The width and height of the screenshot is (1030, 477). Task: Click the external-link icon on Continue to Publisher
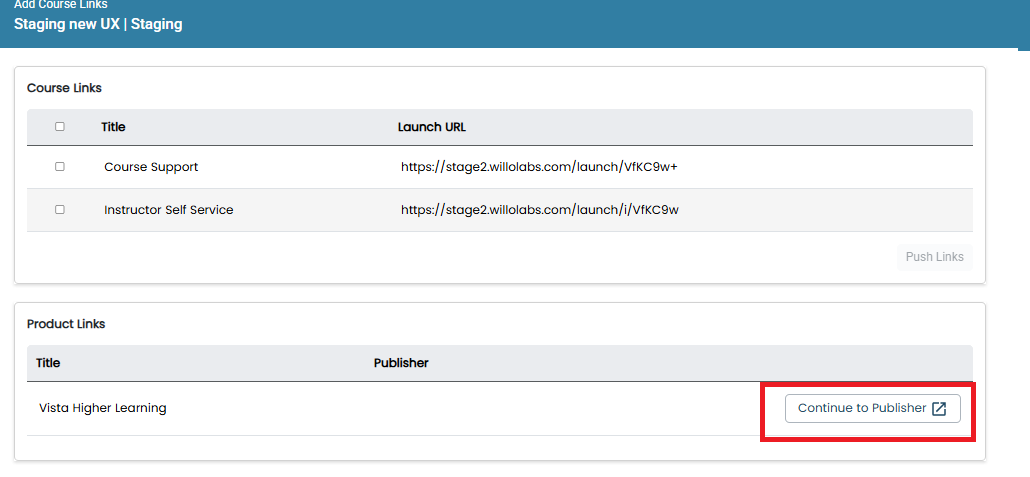[939, 409]
